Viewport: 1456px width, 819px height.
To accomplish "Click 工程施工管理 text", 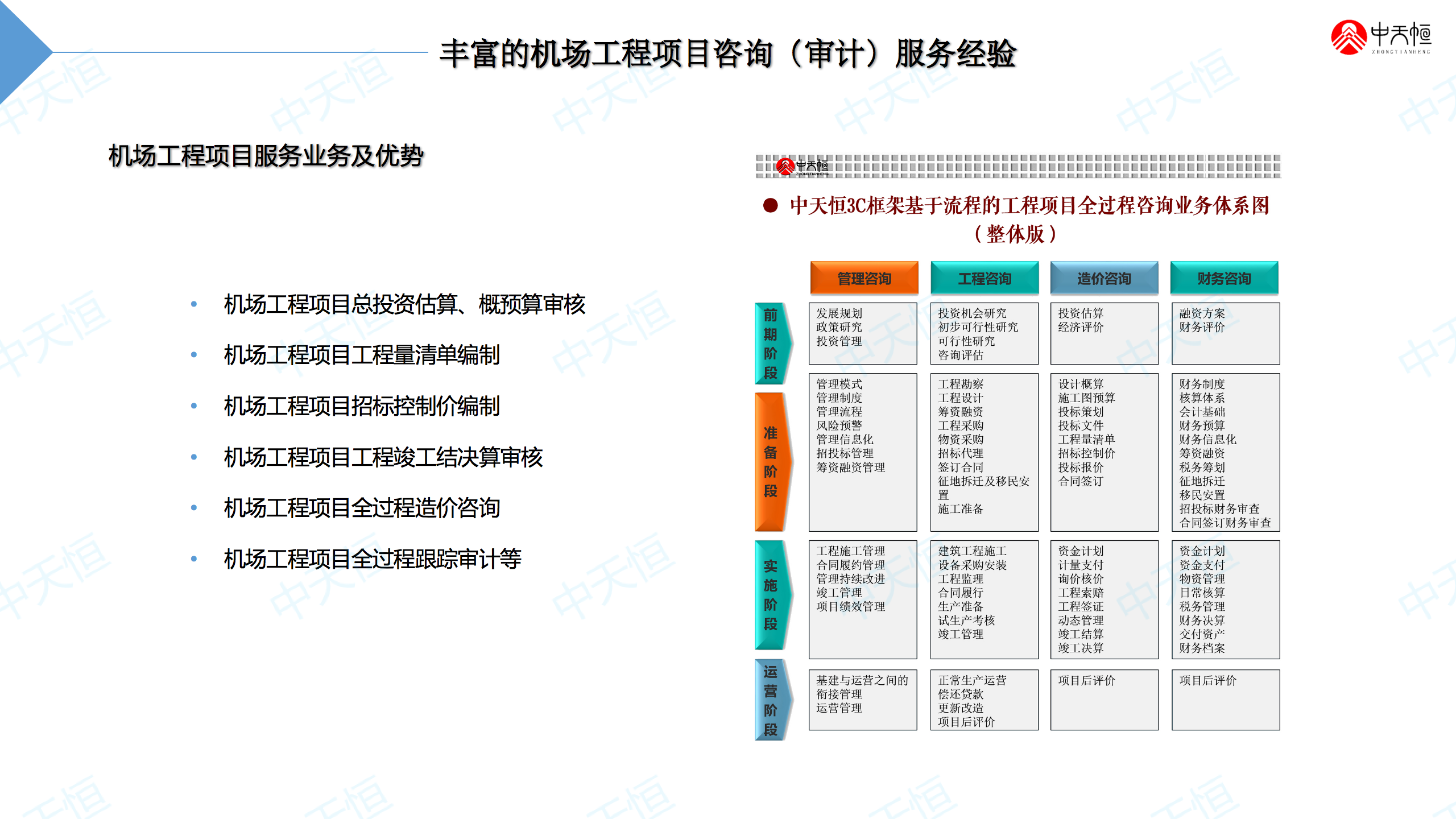I will coord(850,551).
